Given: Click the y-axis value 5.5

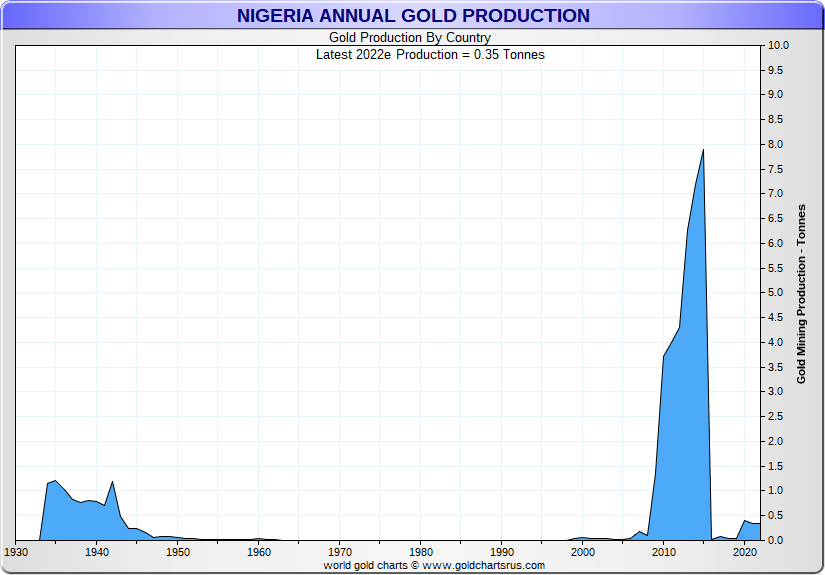Looking at the screenshot, I should 776,268.
